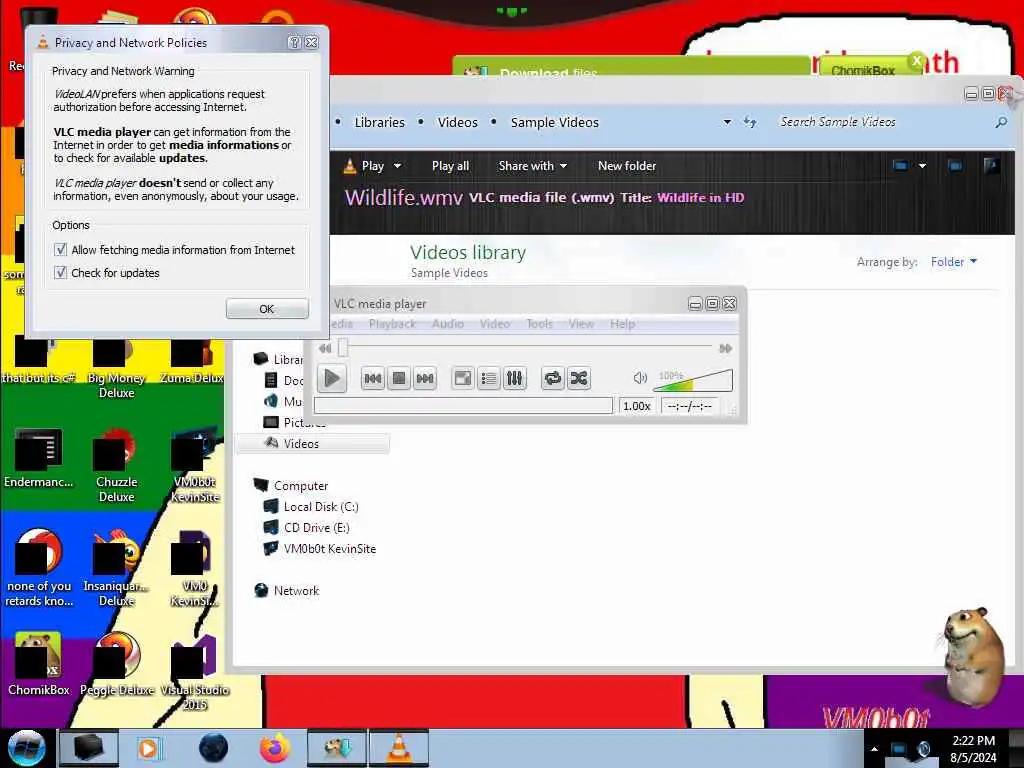The width and height of the screenshot is (1024, 768).
Task: Expand the address bar history dropdown
Action: (x=727, y=122)
